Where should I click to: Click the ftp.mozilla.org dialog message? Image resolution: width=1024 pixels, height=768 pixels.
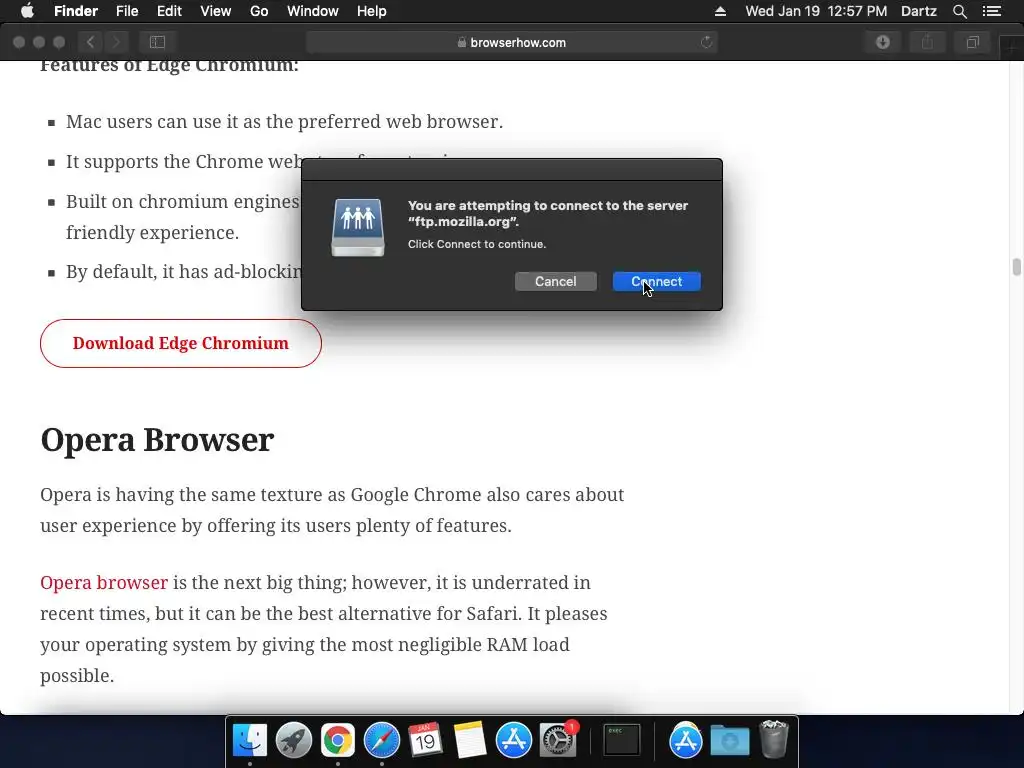pyautogui.click(x=548, y=214)
